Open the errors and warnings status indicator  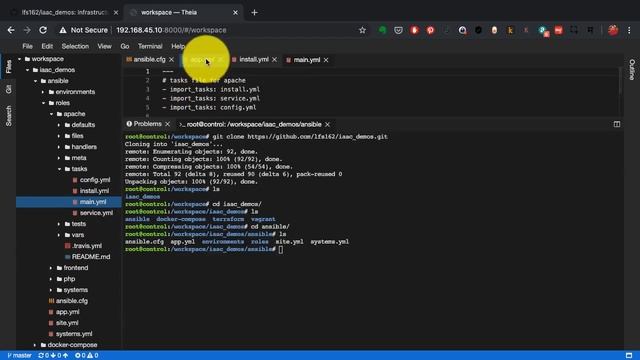coord(87,356)
